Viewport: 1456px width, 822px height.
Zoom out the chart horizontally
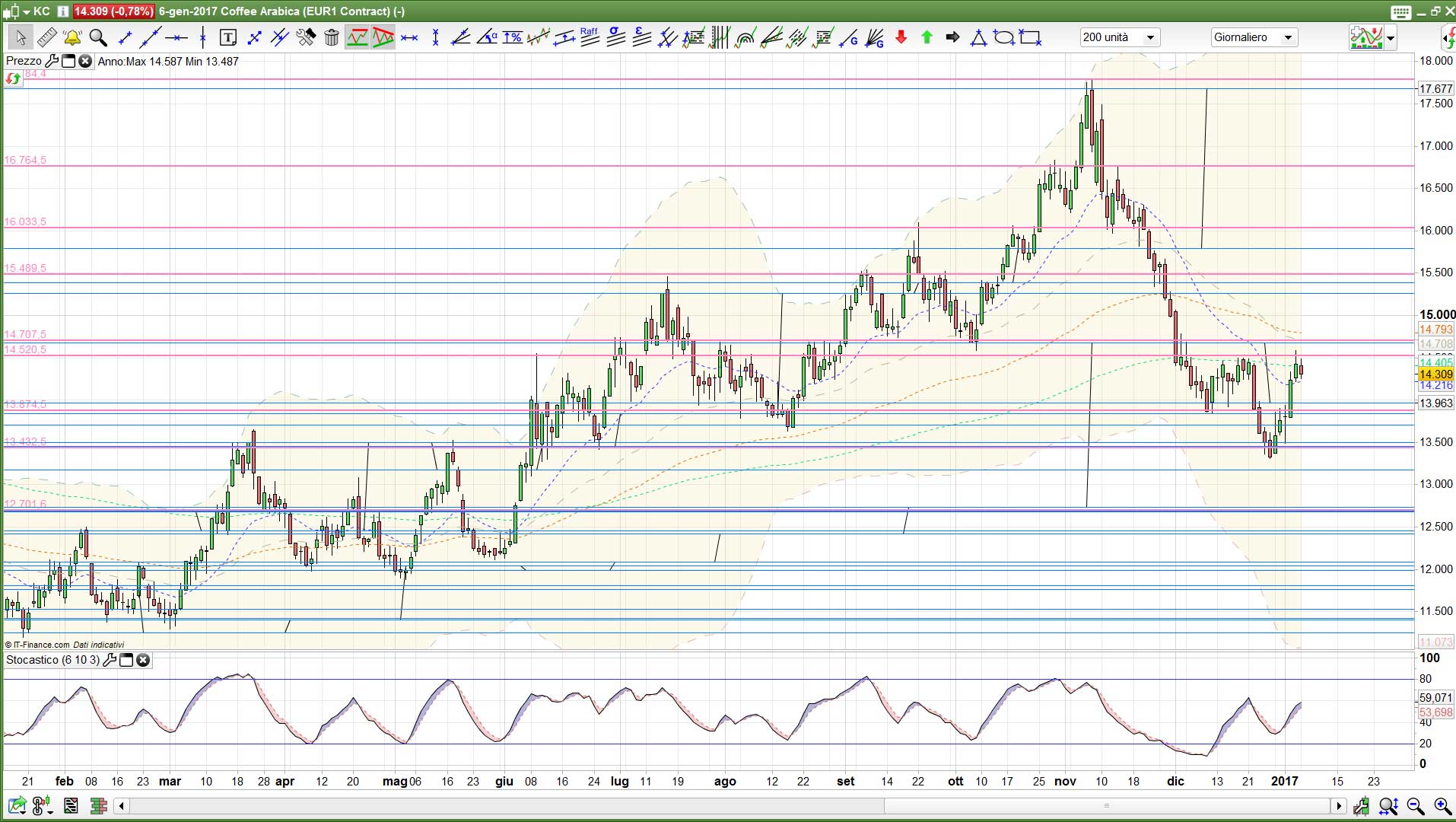(x=1416, y=805)
